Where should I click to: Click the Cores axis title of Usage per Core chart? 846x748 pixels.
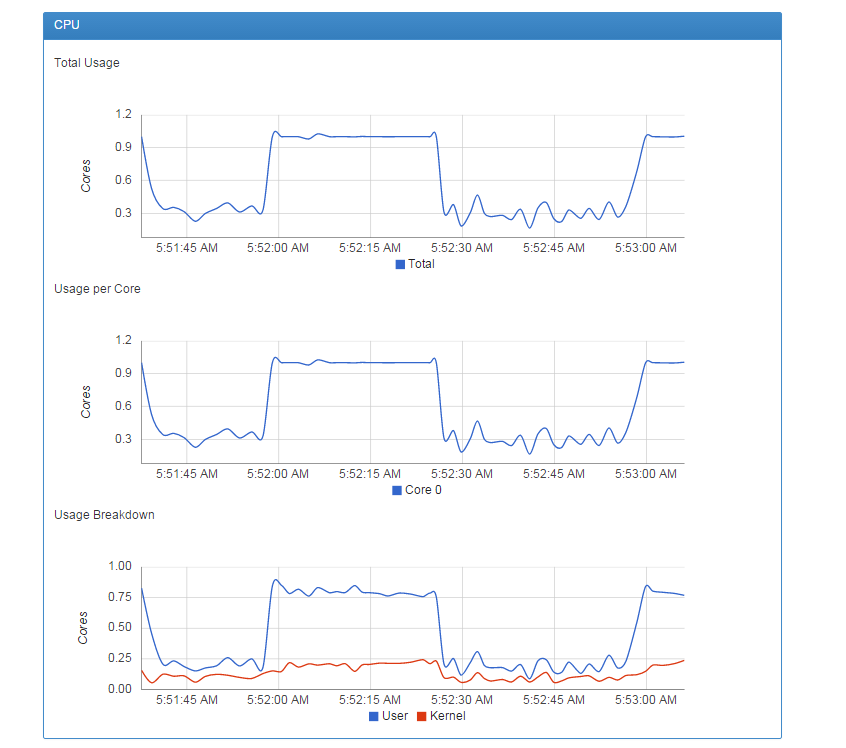click(86, 402)
